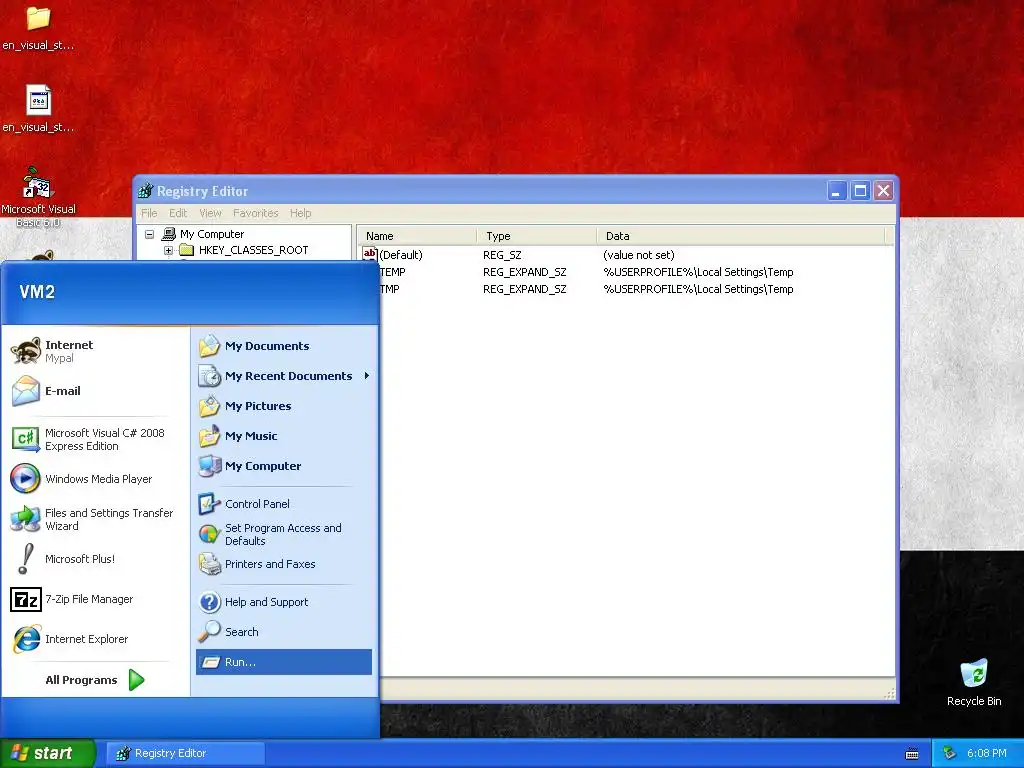
Task: Open the Recycle Bin desktop icon
Action: (x=974, y=674)
